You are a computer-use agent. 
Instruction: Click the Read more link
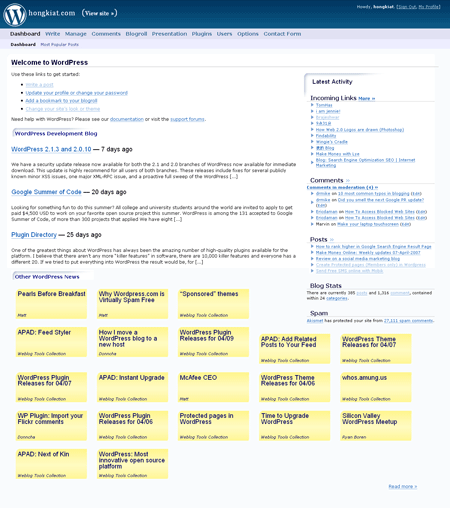click(x=403, y=487)
